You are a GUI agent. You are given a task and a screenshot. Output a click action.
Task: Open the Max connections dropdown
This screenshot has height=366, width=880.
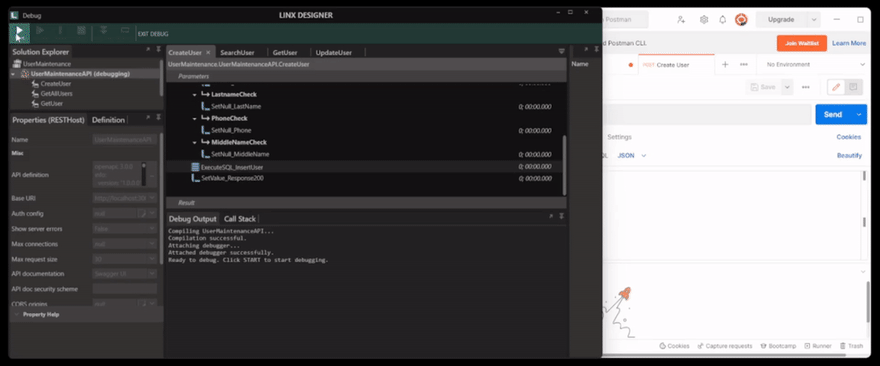point(153,244)
